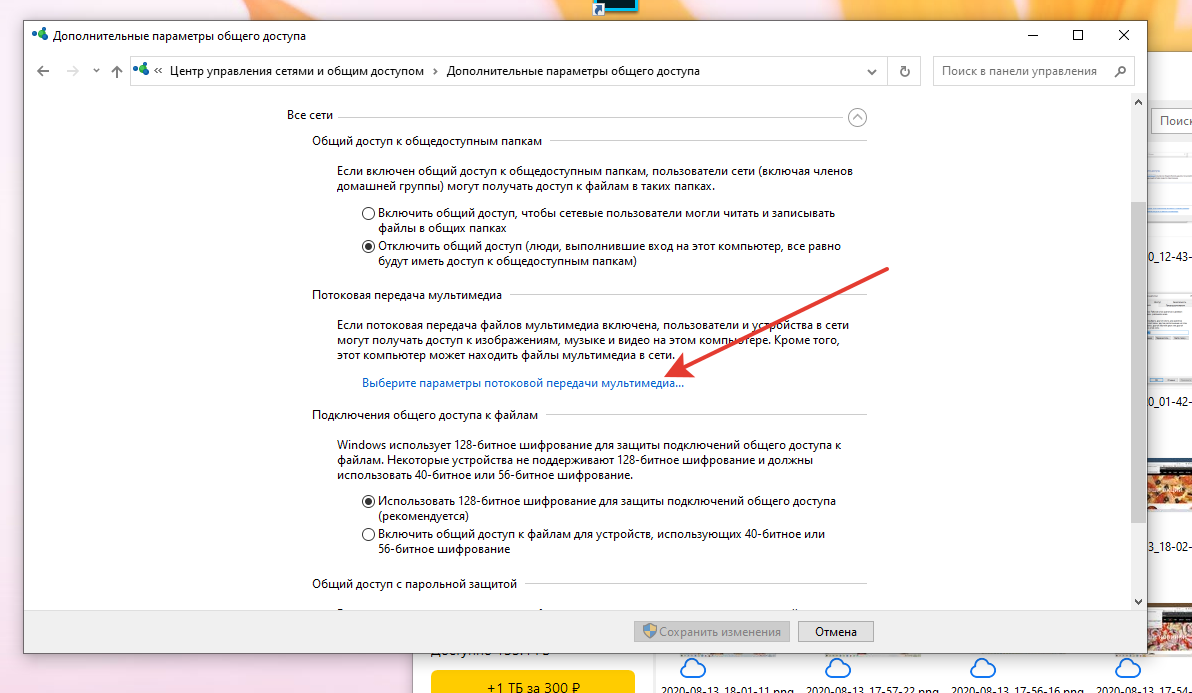1192x693 pixels.
Task: Open recent locations dropdown arrow
Action: (x=96, y=71)
